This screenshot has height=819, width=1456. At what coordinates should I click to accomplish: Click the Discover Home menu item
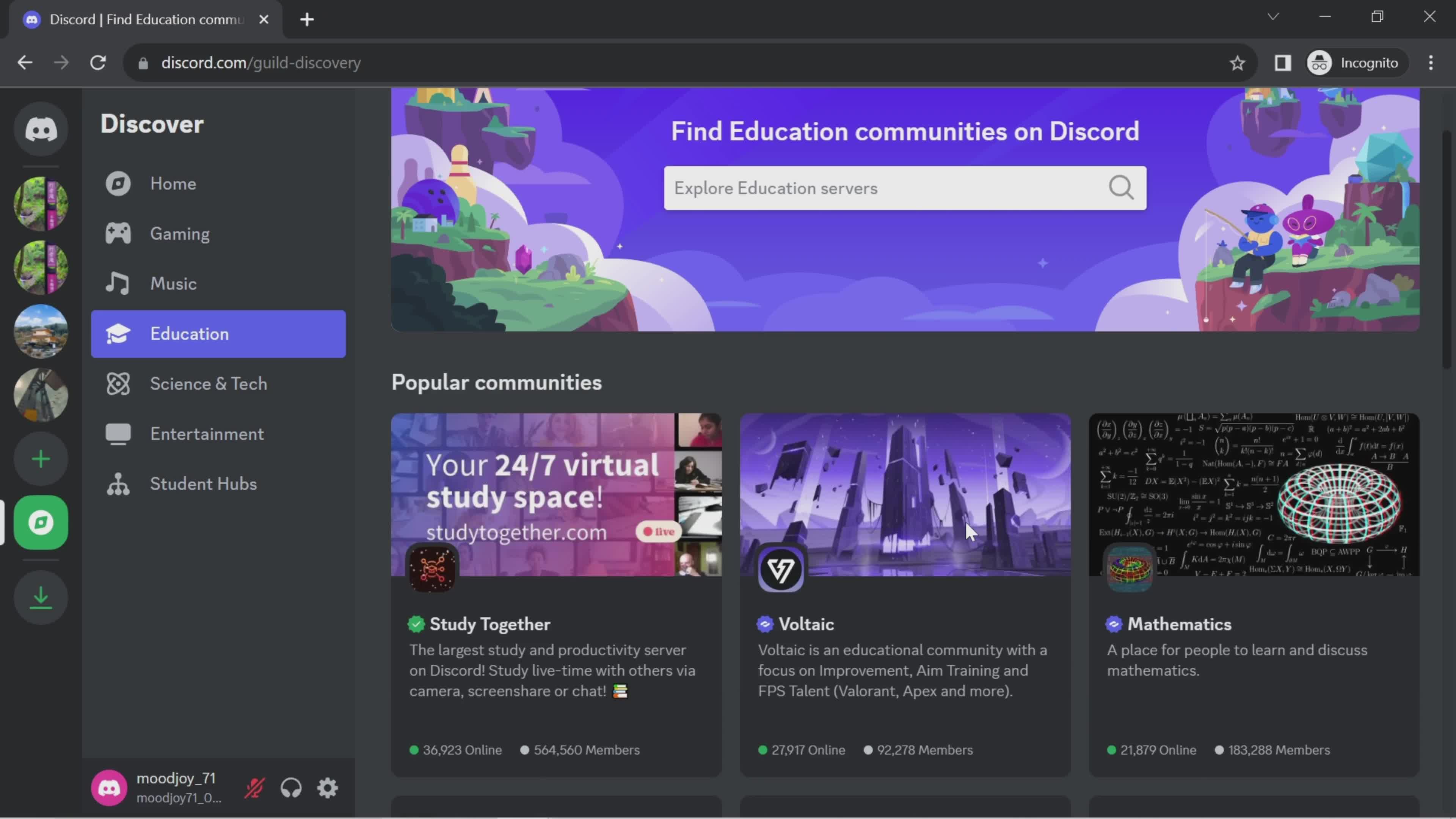tap(172, 183)
